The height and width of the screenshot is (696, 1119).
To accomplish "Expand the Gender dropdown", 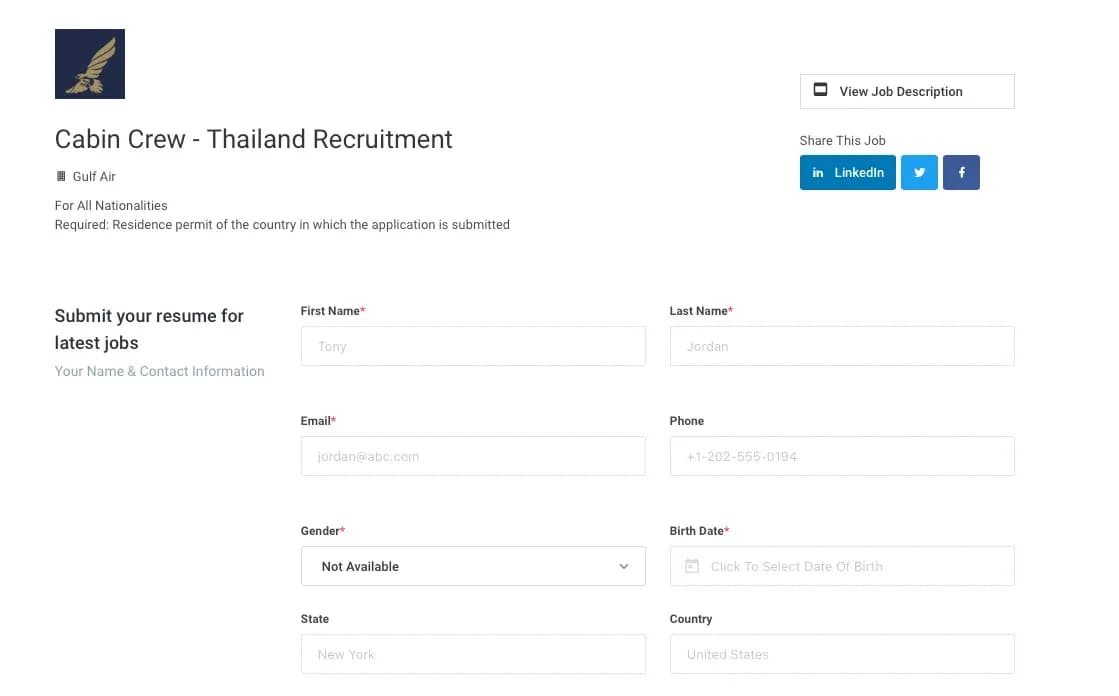I will (x=472, y=566).
